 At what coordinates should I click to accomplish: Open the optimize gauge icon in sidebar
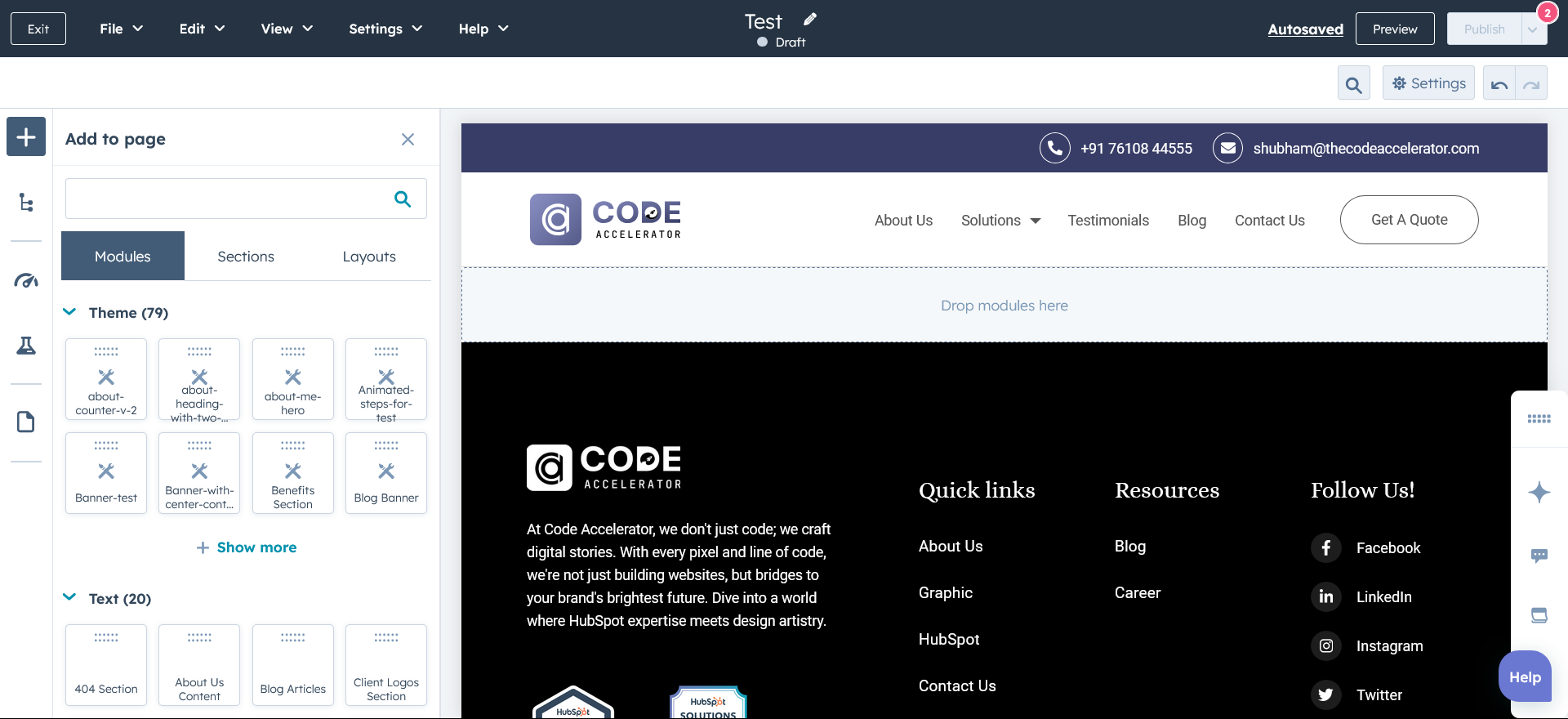coord(26,281)
